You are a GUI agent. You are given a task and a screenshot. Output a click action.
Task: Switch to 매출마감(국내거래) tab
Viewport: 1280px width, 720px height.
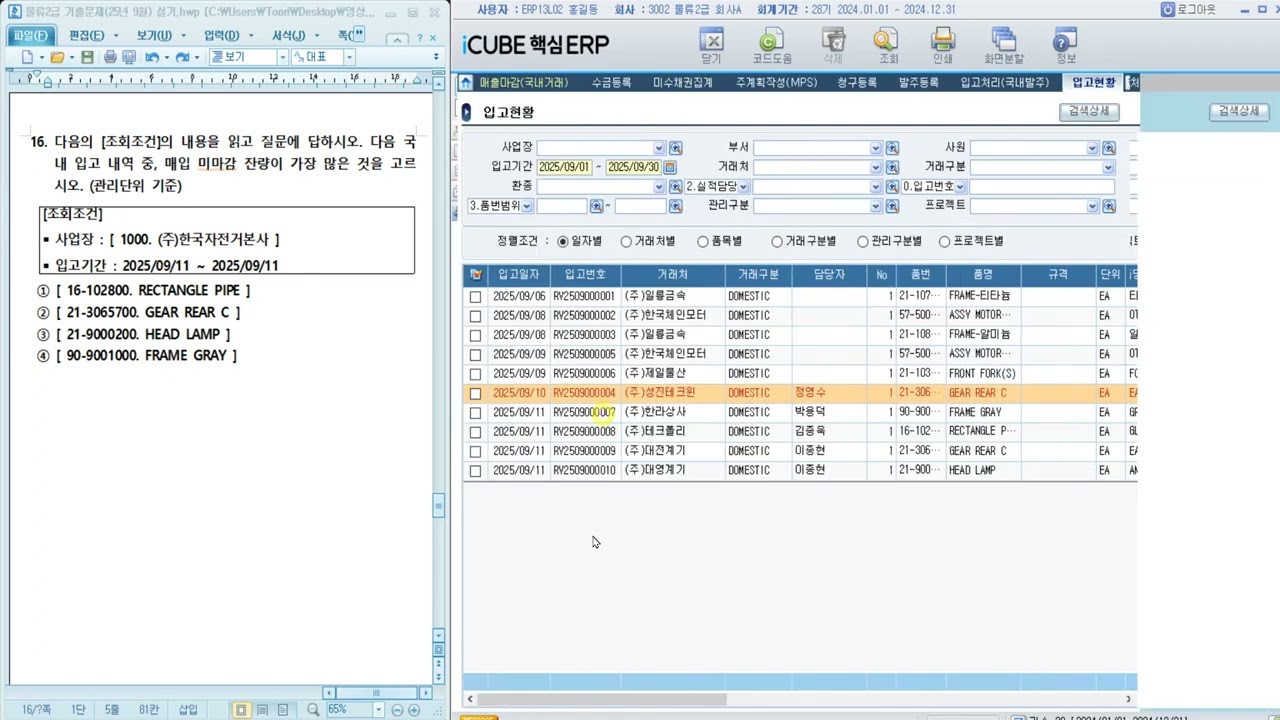click(x=523, y=83)
